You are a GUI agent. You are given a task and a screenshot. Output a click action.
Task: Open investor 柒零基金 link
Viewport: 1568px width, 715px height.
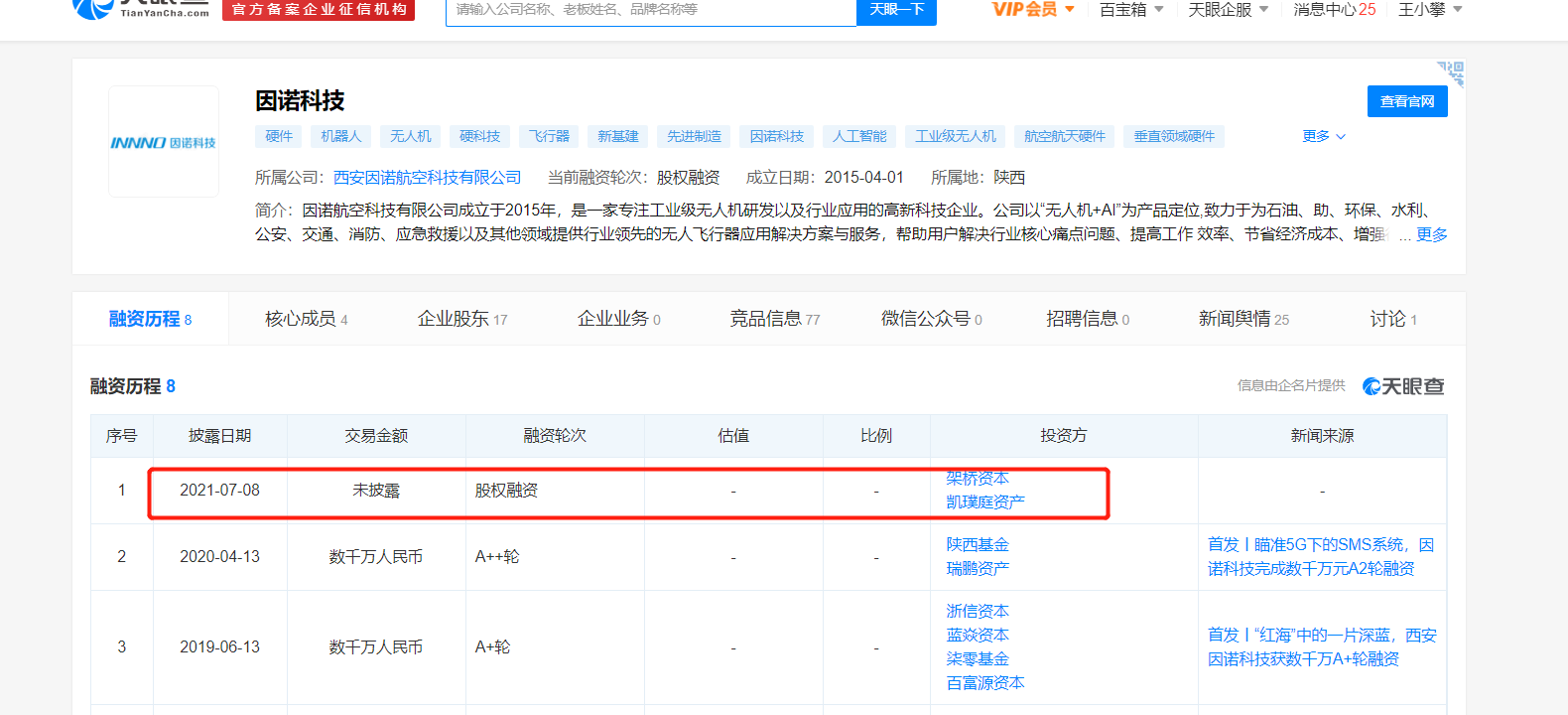978,658
